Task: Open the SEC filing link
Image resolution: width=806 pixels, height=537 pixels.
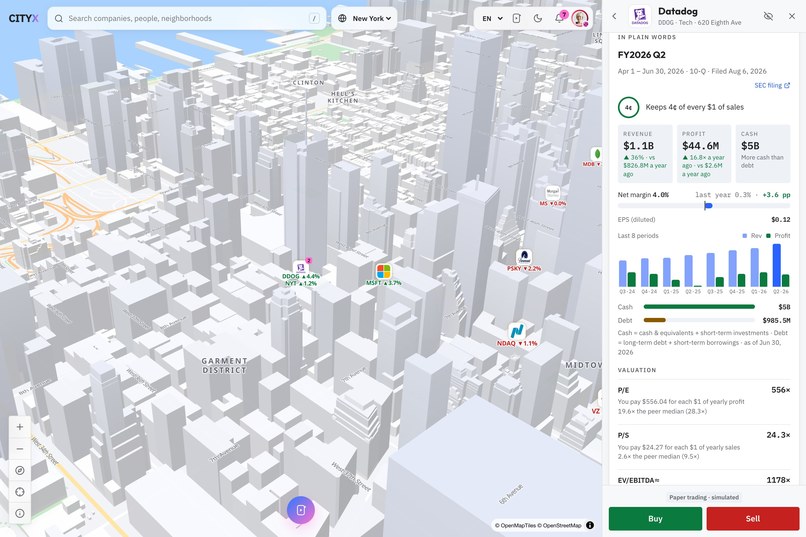Action: (x=772, y=85)
